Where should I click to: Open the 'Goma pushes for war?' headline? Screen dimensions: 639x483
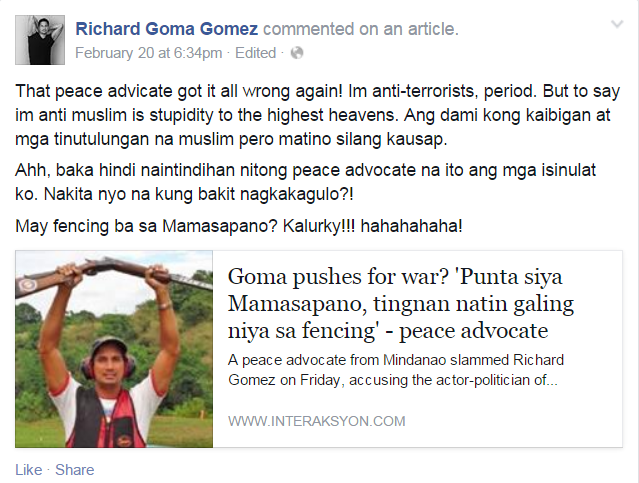coord(401,303)
